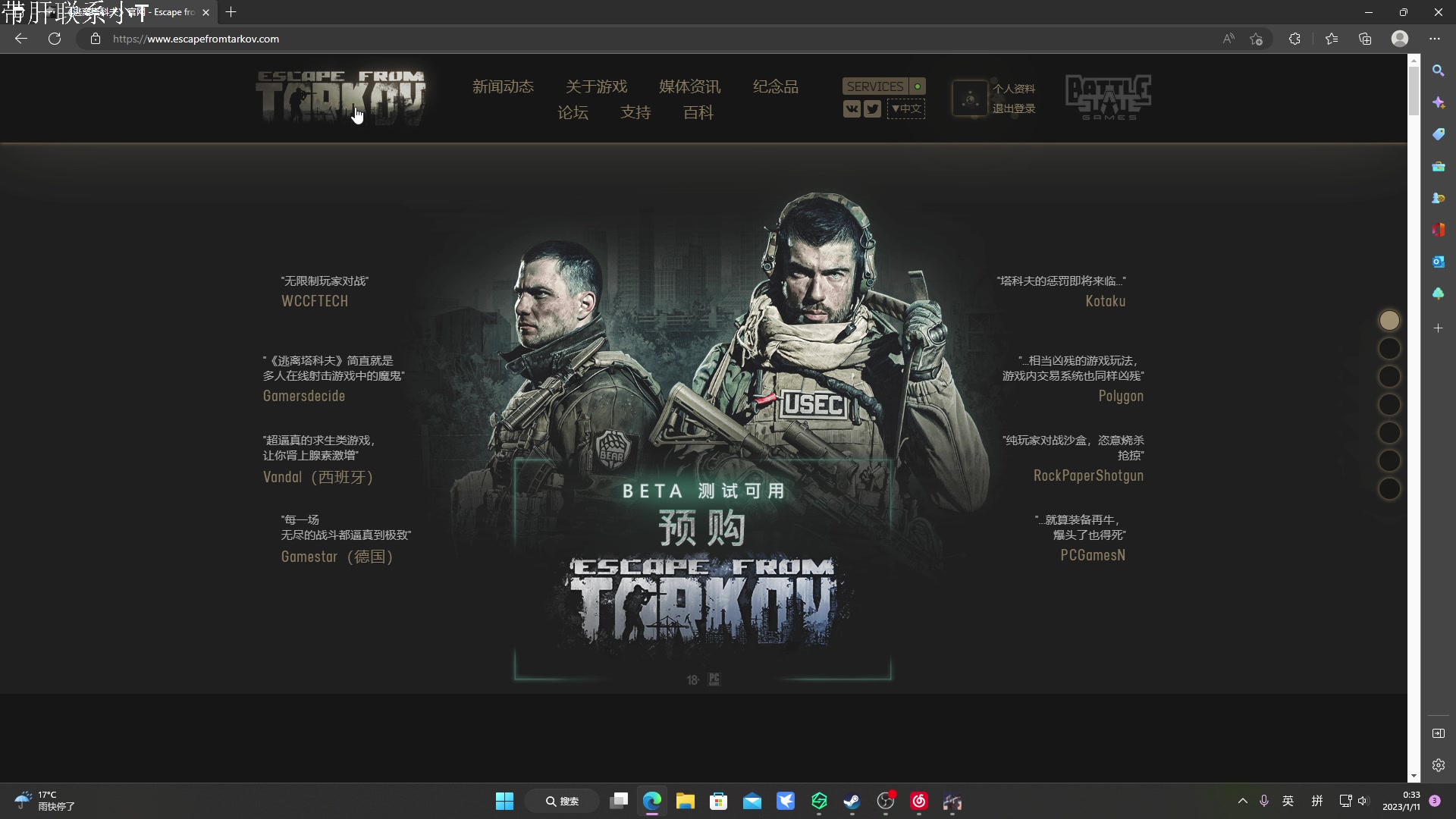Open the 百科 menu item
Viewport: 1456px width, 819px height.
pyautogui.click(x=698, y=112)
